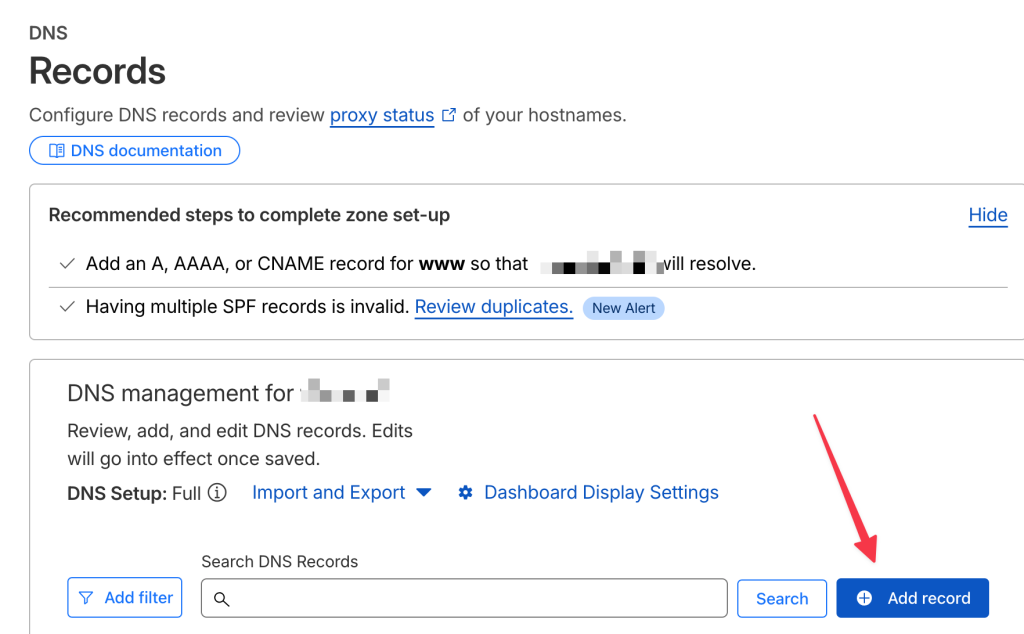Click the external link icon beside proxy status

(x=449, y=115)
